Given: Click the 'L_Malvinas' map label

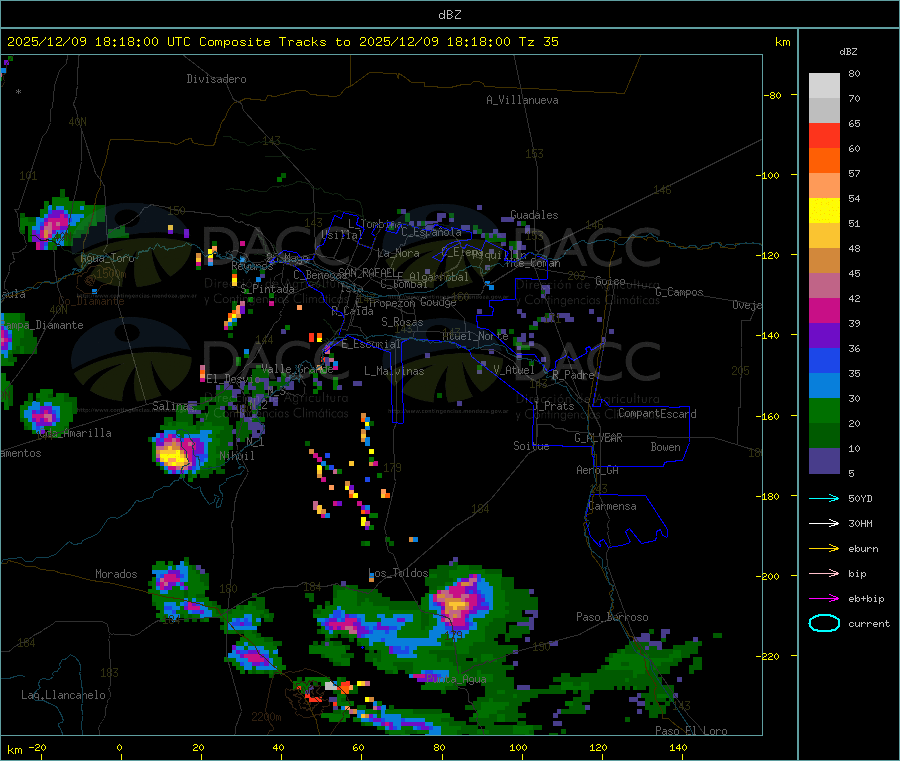Looking at the screenshot, I should coord(394,371).
